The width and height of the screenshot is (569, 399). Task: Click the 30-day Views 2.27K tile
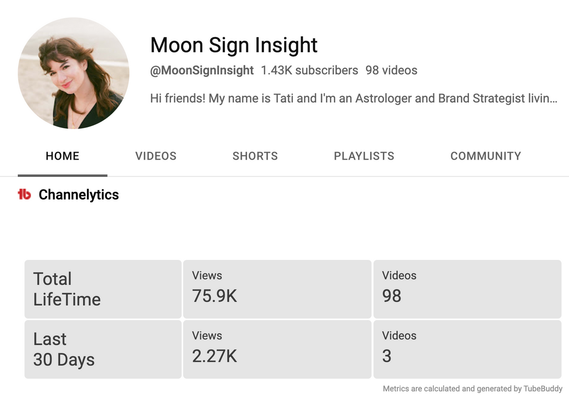[277, 349]
